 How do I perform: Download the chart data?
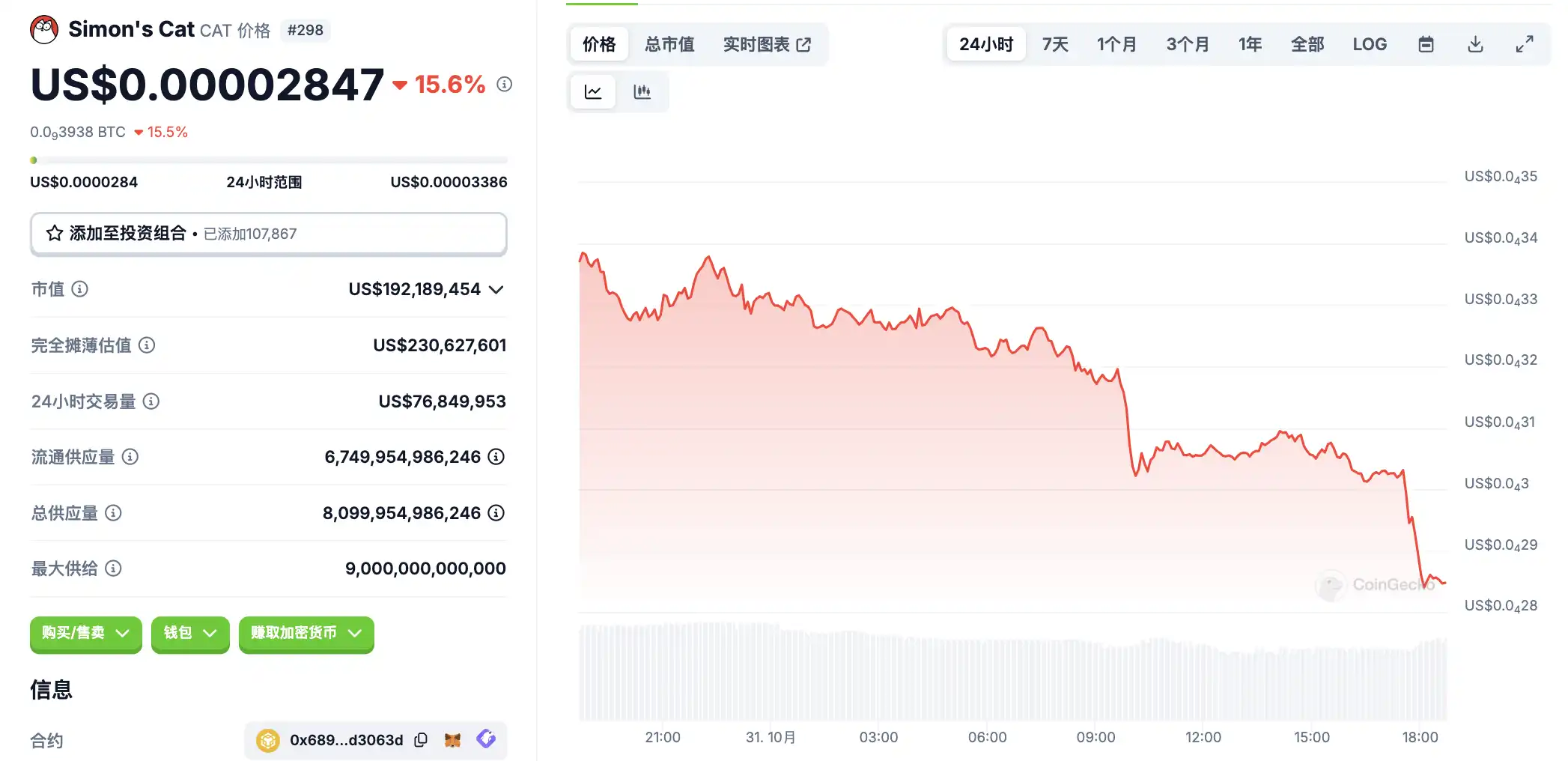1475,45
